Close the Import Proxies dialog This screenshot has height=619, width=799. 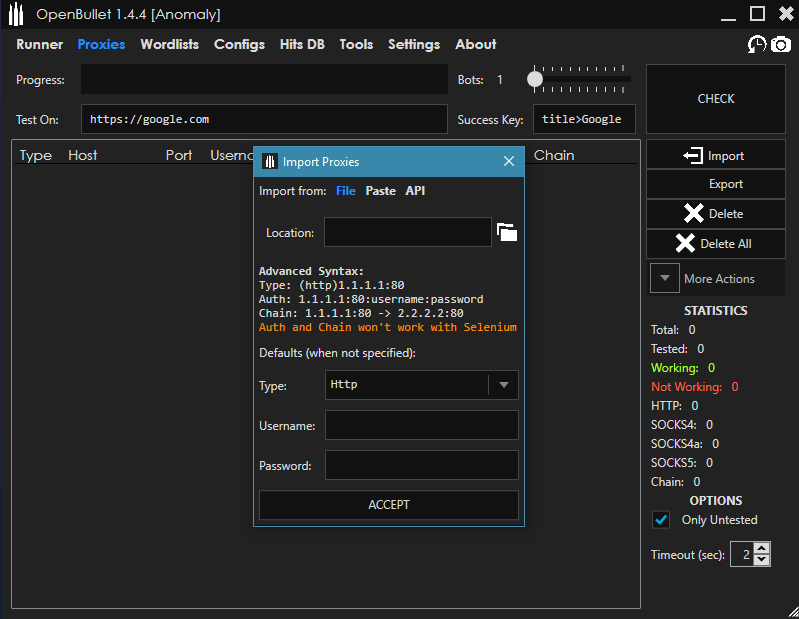tap(509, 162)
